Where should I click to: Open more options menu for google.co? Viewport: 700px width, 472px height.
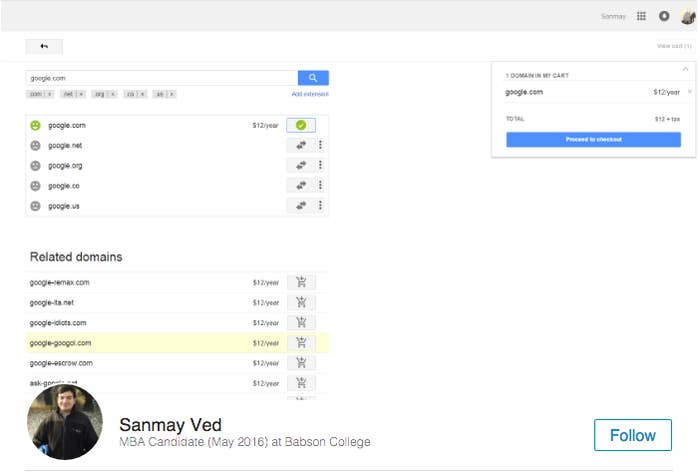click(320, 185)
